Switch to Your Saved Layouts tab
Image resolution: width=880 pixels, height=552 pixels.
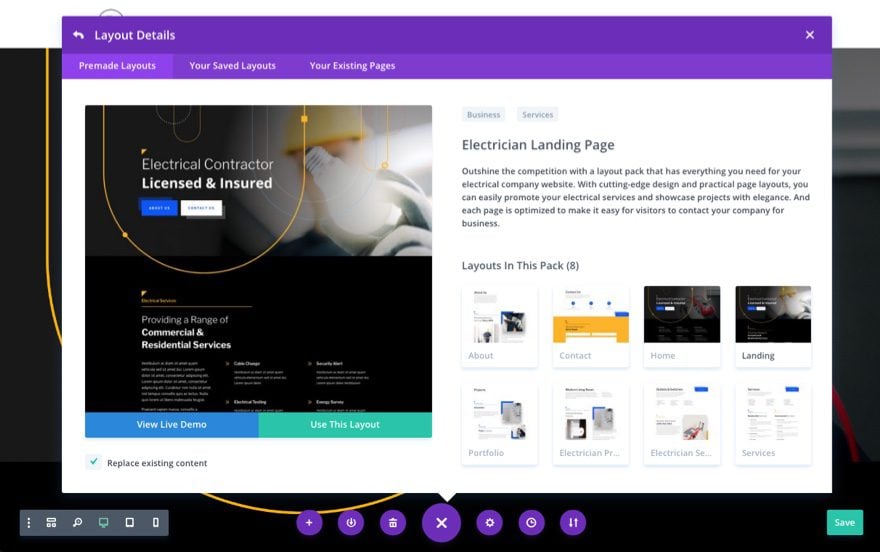click(232, 66)
